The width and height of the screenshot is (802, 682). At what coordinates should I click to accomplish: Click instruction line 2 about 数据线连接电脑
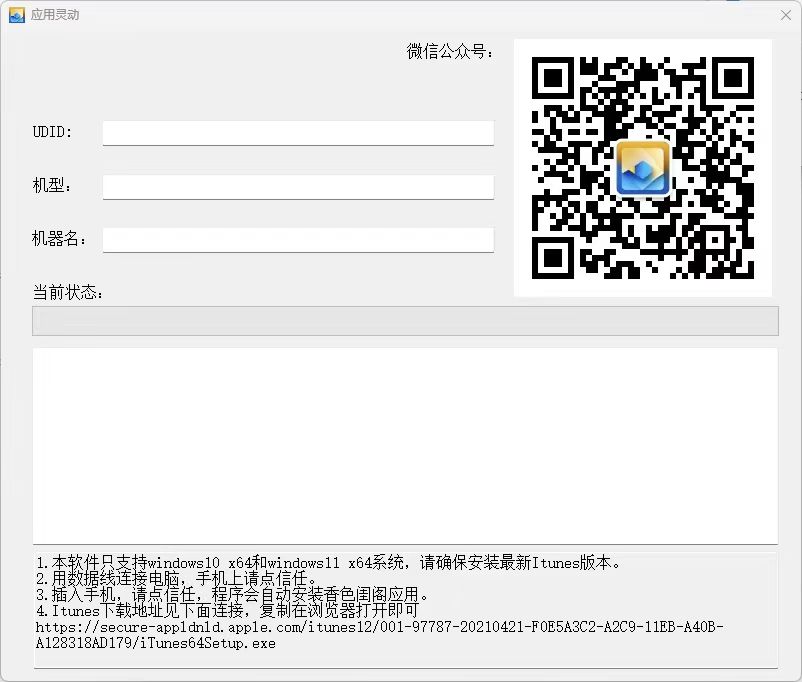176,578
